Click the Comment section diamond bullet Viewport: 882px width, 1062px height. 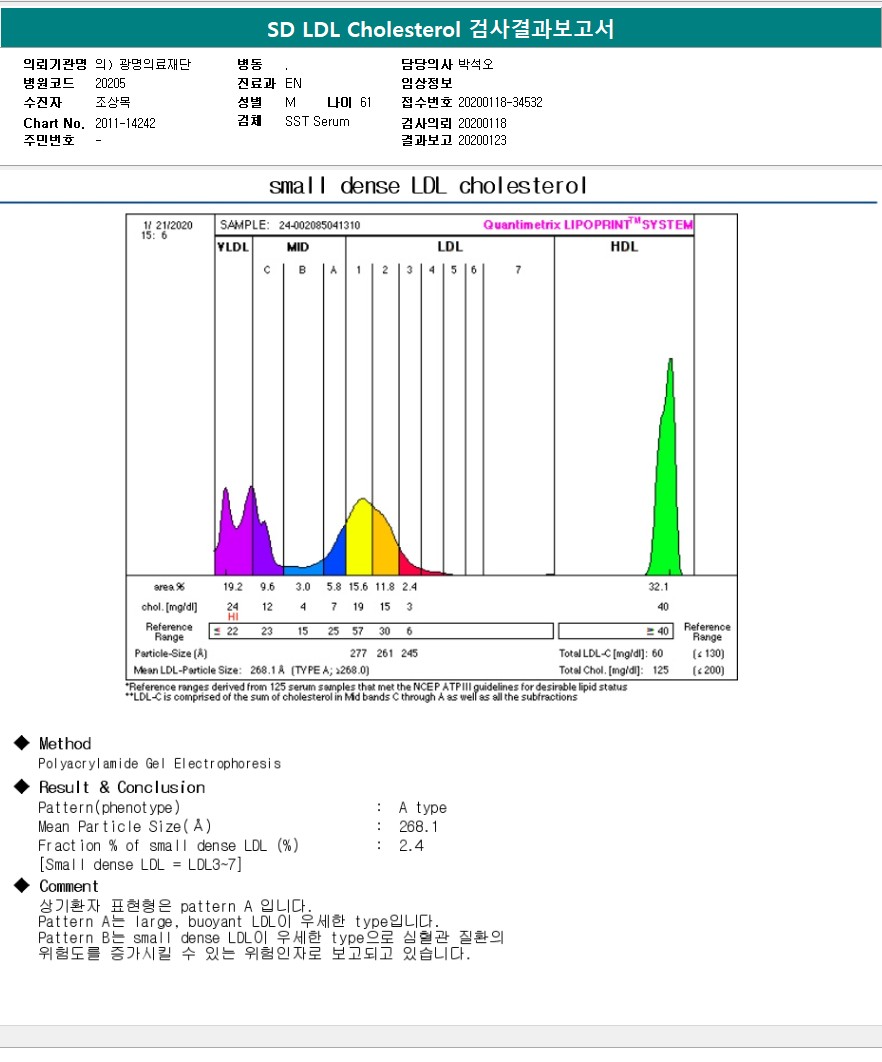coord(22,885)
